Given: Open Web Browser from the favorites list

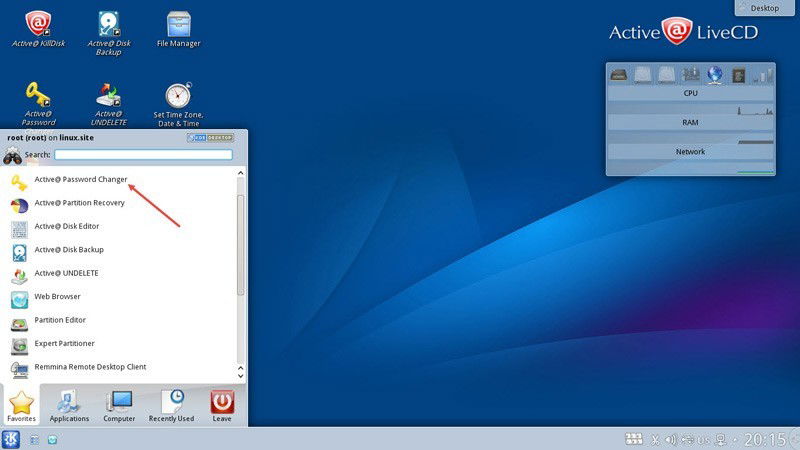Looking at the screenshot, I should 120,297.
